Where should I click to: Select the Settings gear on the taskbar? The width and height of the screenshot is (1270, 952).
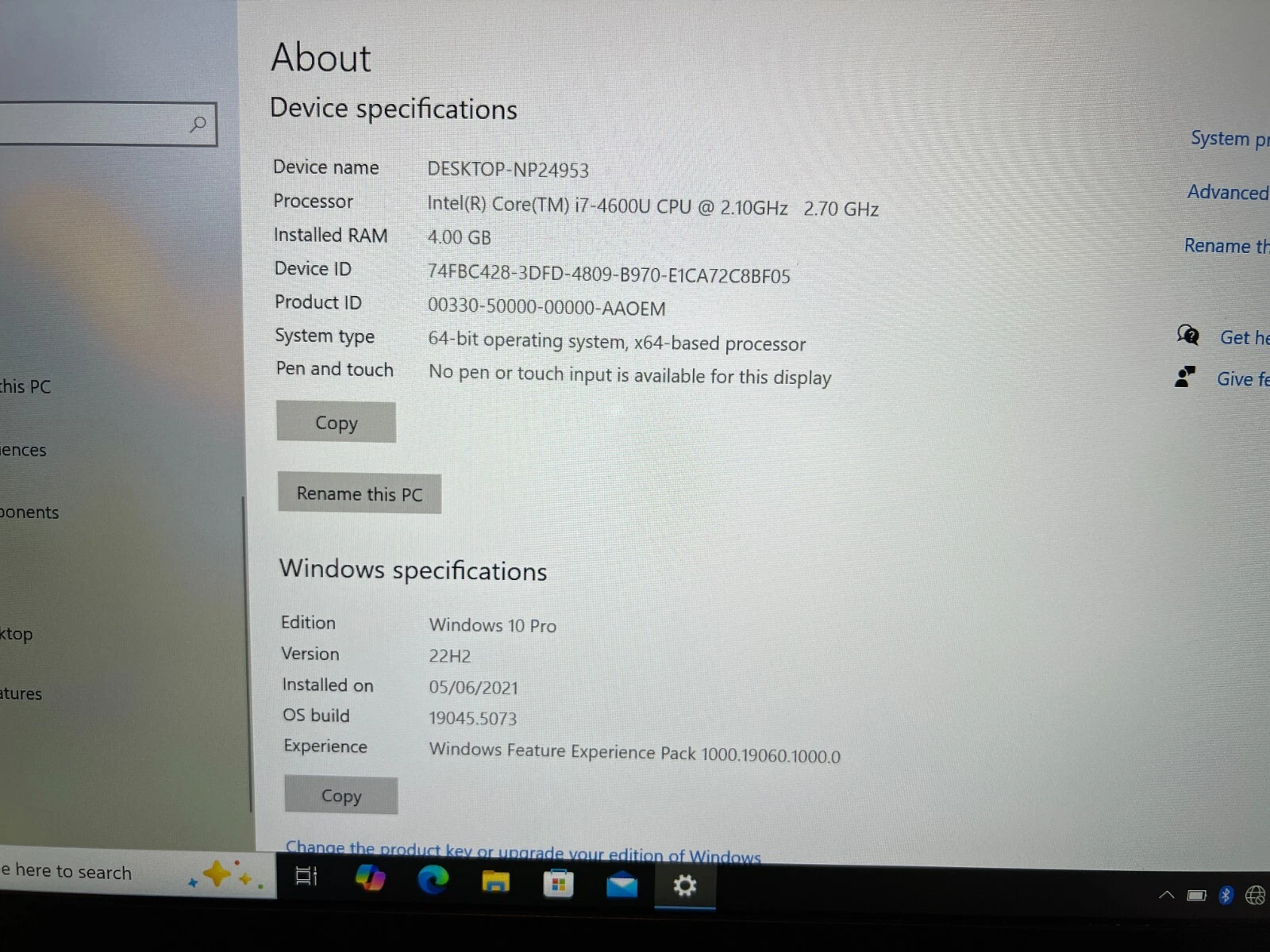coord(684,885)
